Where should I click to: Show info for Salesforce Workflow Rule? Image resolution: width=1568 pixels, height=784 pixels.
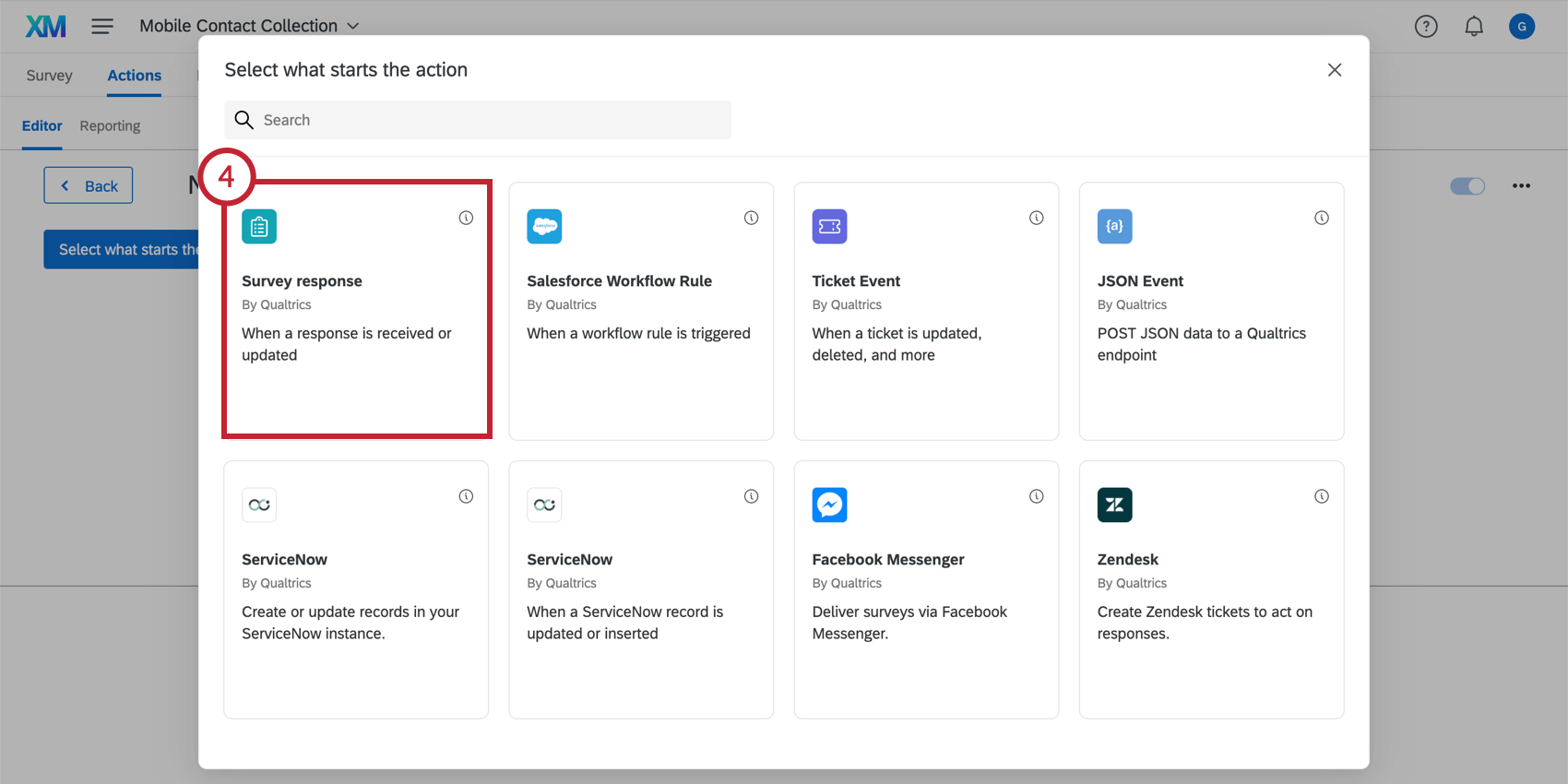coord(751,218)
